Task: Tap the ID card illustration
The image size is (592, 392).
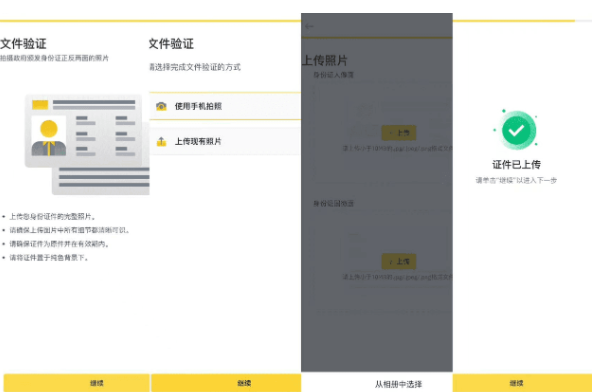Action: point(87,144)
